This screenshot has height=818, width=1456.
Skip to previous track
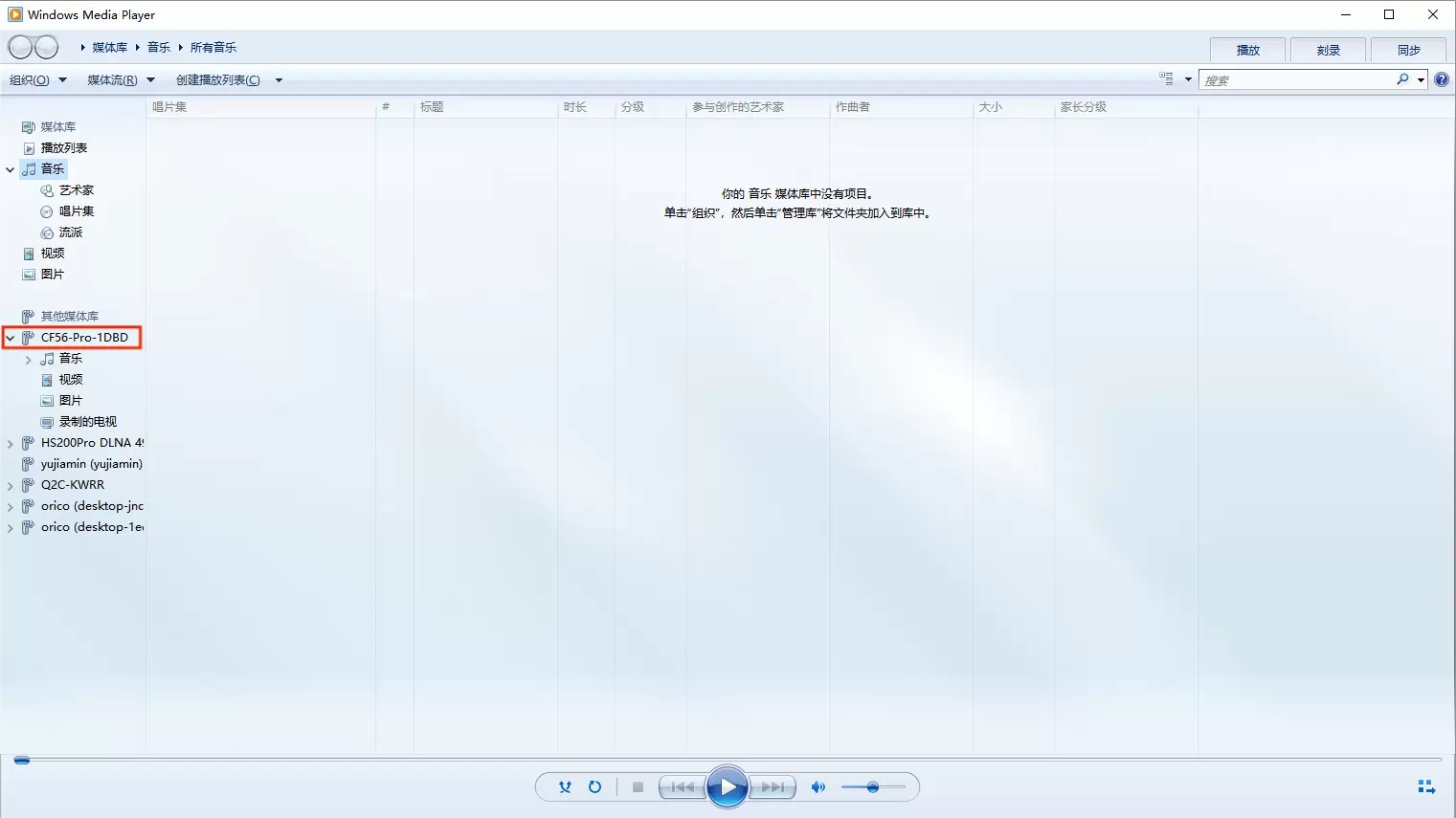pyautogui.click(x=683, y=787)
